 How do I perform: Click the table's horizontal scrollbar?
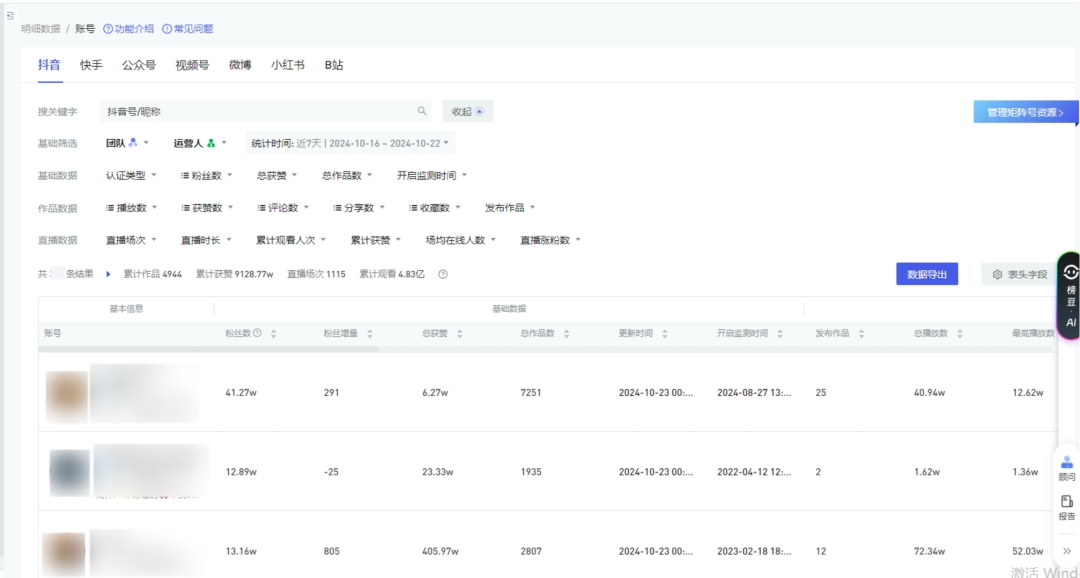(208, 349)
